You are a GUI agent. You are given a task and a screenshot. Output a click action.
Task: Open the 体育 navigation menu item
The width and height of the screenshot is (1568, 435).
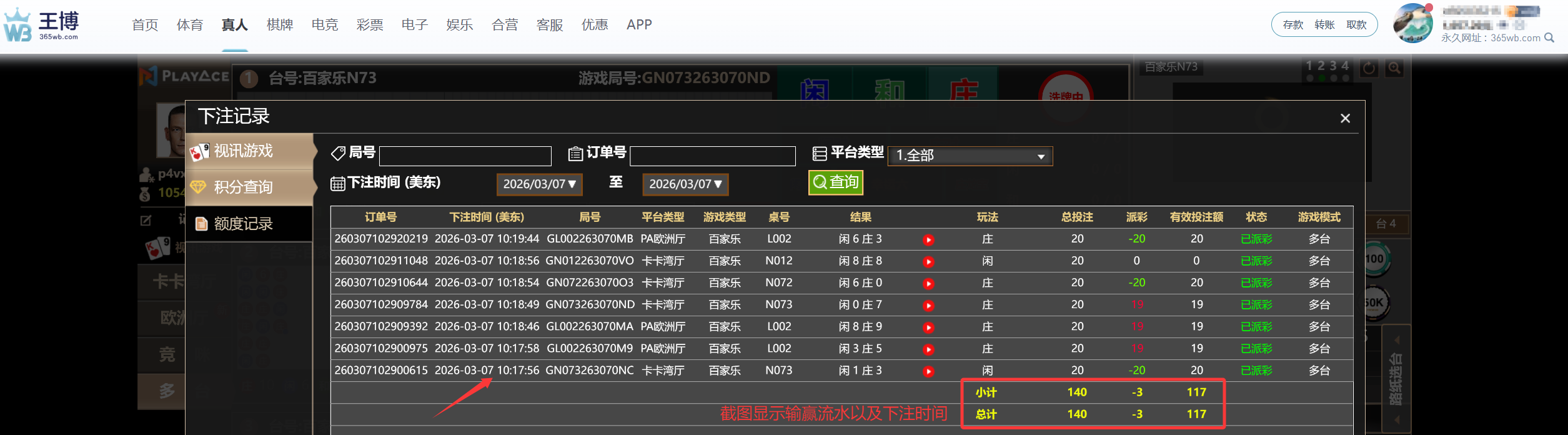pos(190,25)
